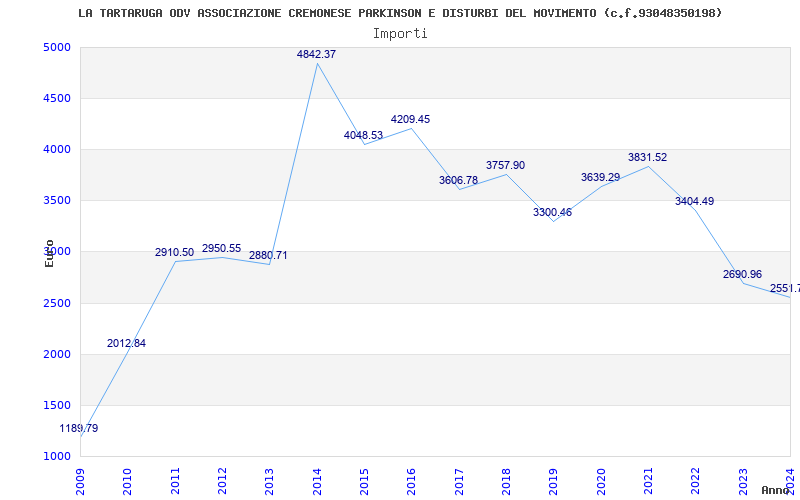Click the 2017 x-axis year label
The height and width of the screenshot is (500, 800).
[459, 481]
